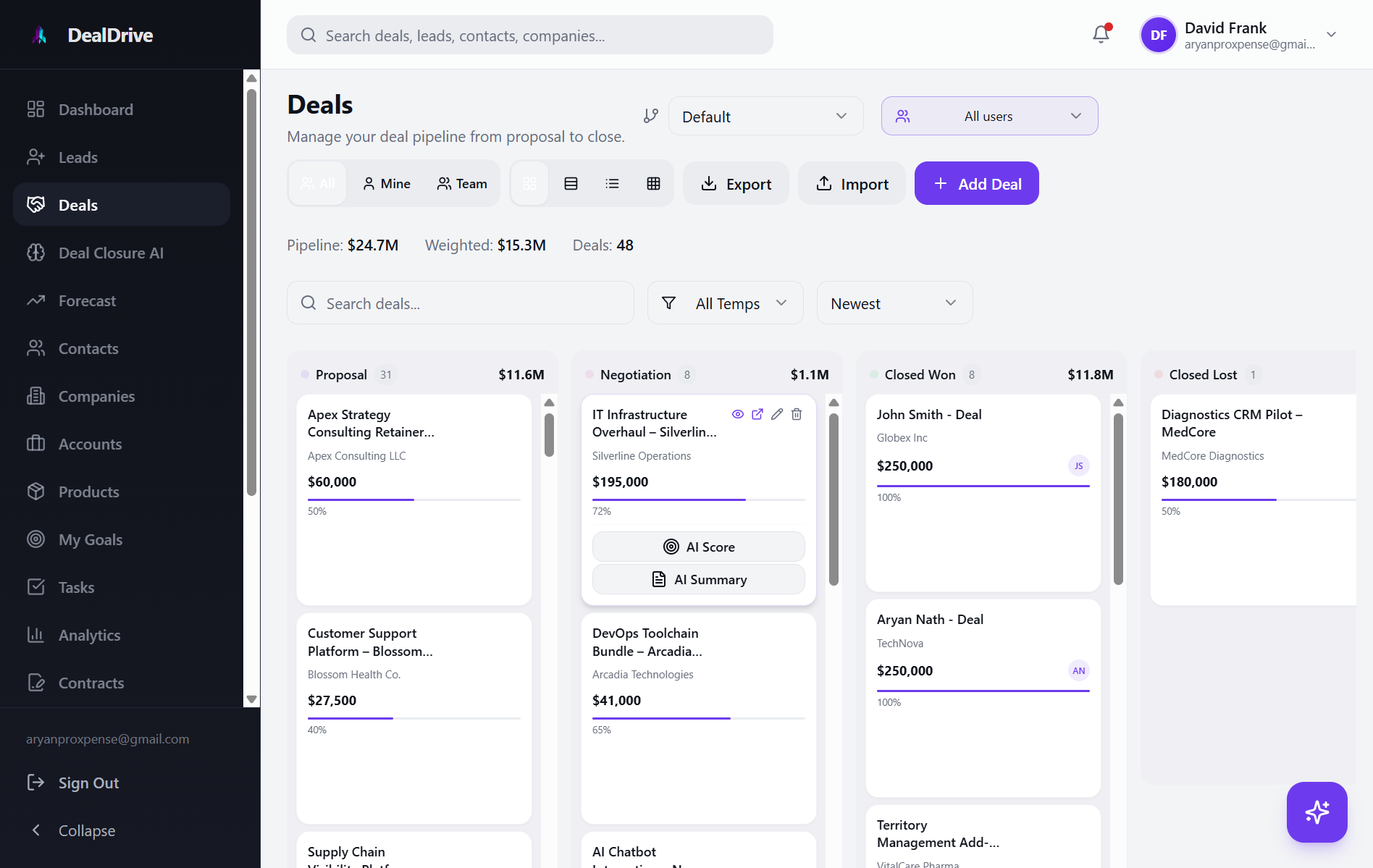Focus the Search deals field
This screenshot has width=1373, height=868.
pyautogui.click(x=460, y=303)
